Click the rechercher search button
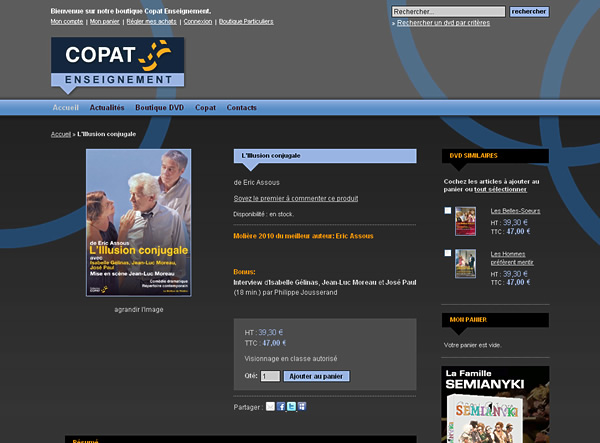The image size is (600, 443). click(x=529, y=11)
